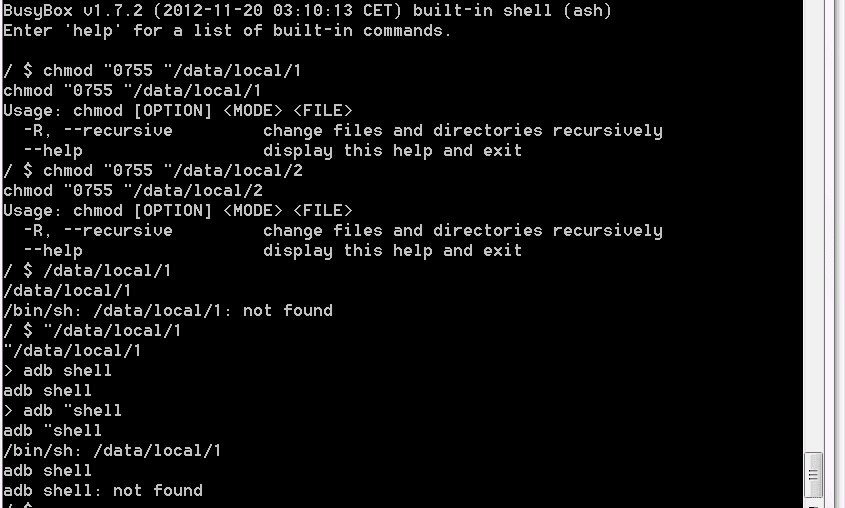Click the empty scrollbar track above the thumb

[813, 226]
